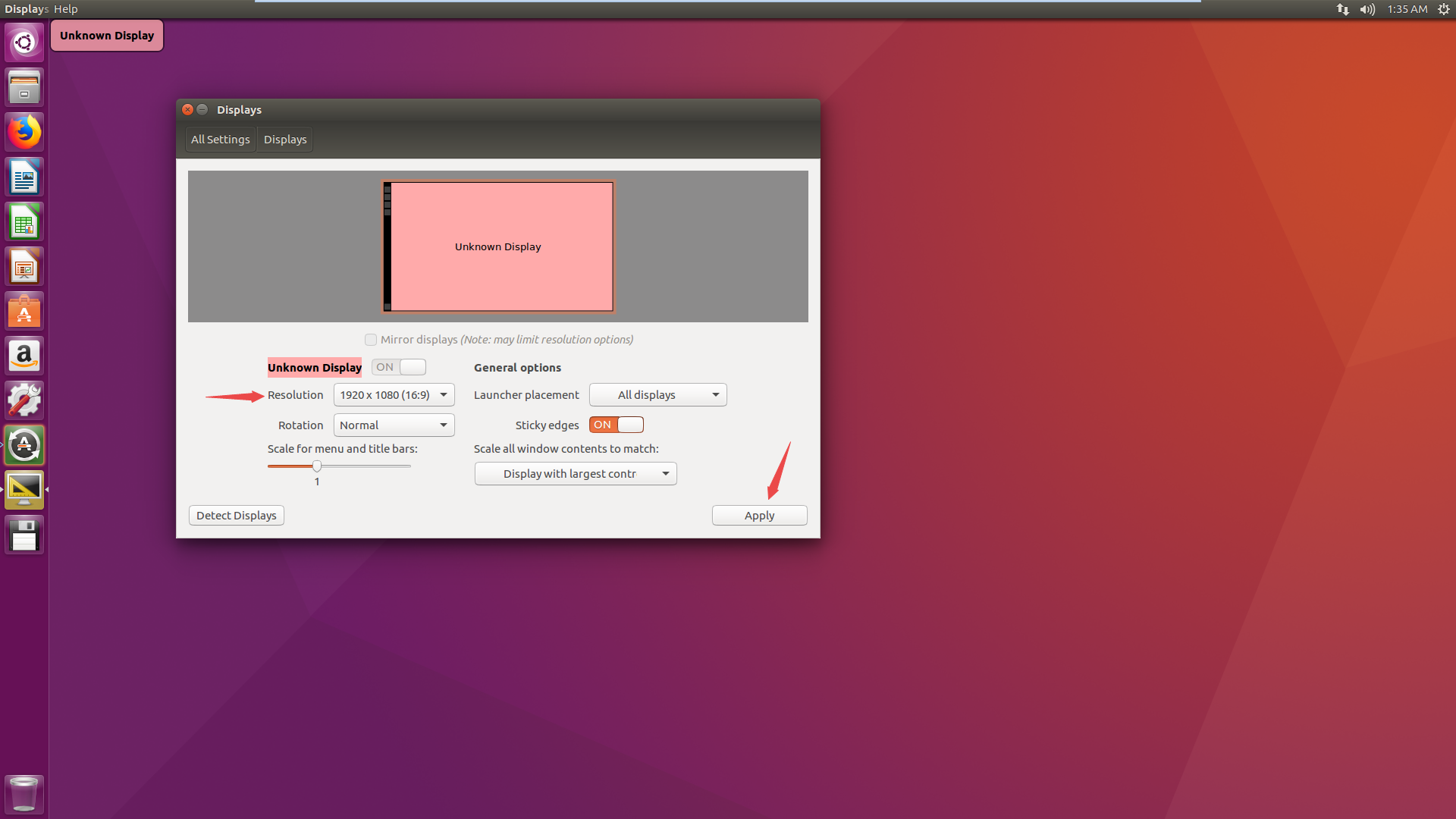Image resolution: width=1456 pixels, height=819 pixels.
Task: Open Launcher placement All displays dropdown
Action: (x=657, y=395)
